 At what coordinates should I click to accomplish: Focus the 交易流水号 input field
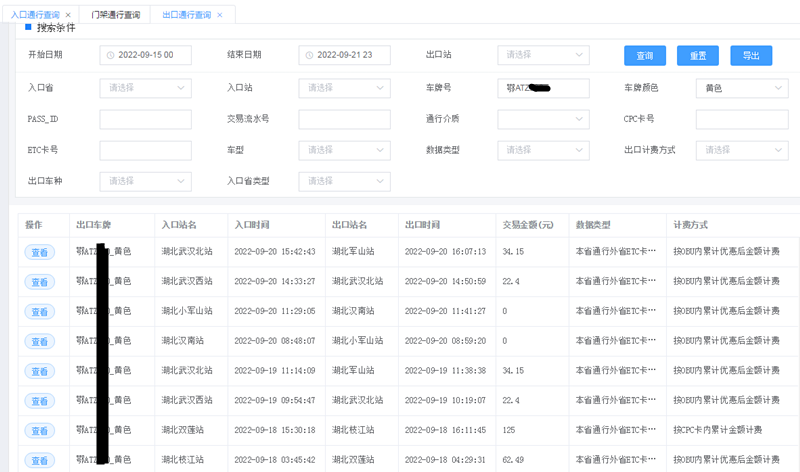tap(344, 119)
